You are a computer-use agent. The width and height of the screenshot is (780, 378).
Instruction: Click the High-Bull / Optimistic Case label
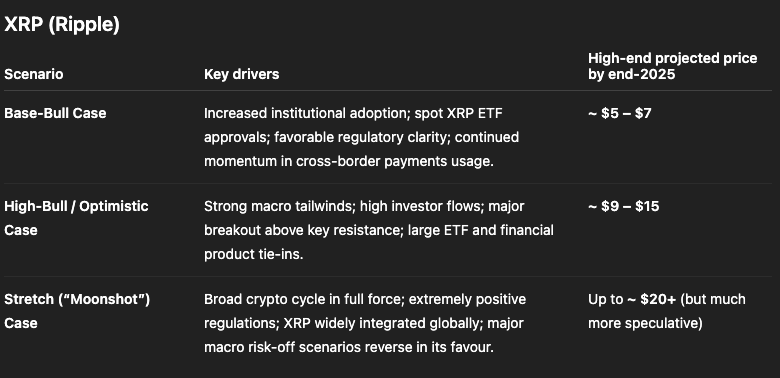pos(76,218)
